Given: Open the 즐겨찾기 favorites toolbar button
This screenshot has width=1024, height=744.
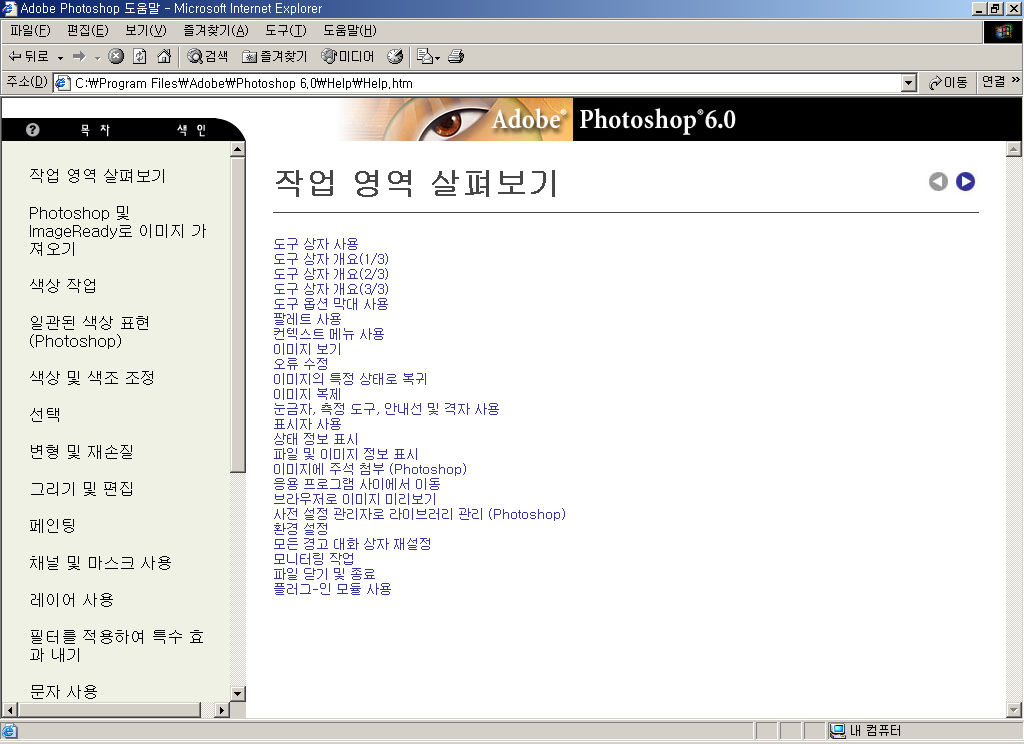Looking at the screenshot, I should point(274,57).
